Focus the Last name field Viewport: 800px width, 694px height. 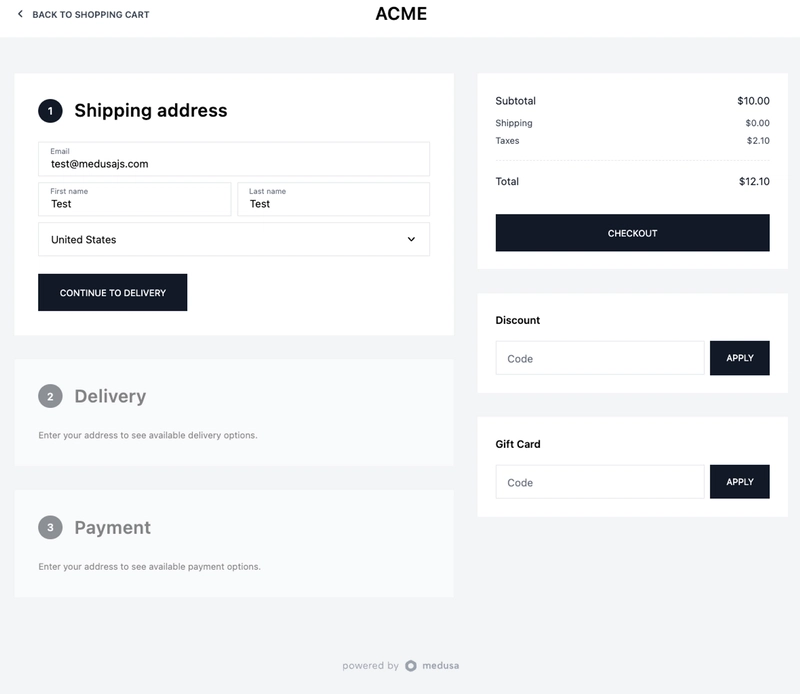click(333, 199)
